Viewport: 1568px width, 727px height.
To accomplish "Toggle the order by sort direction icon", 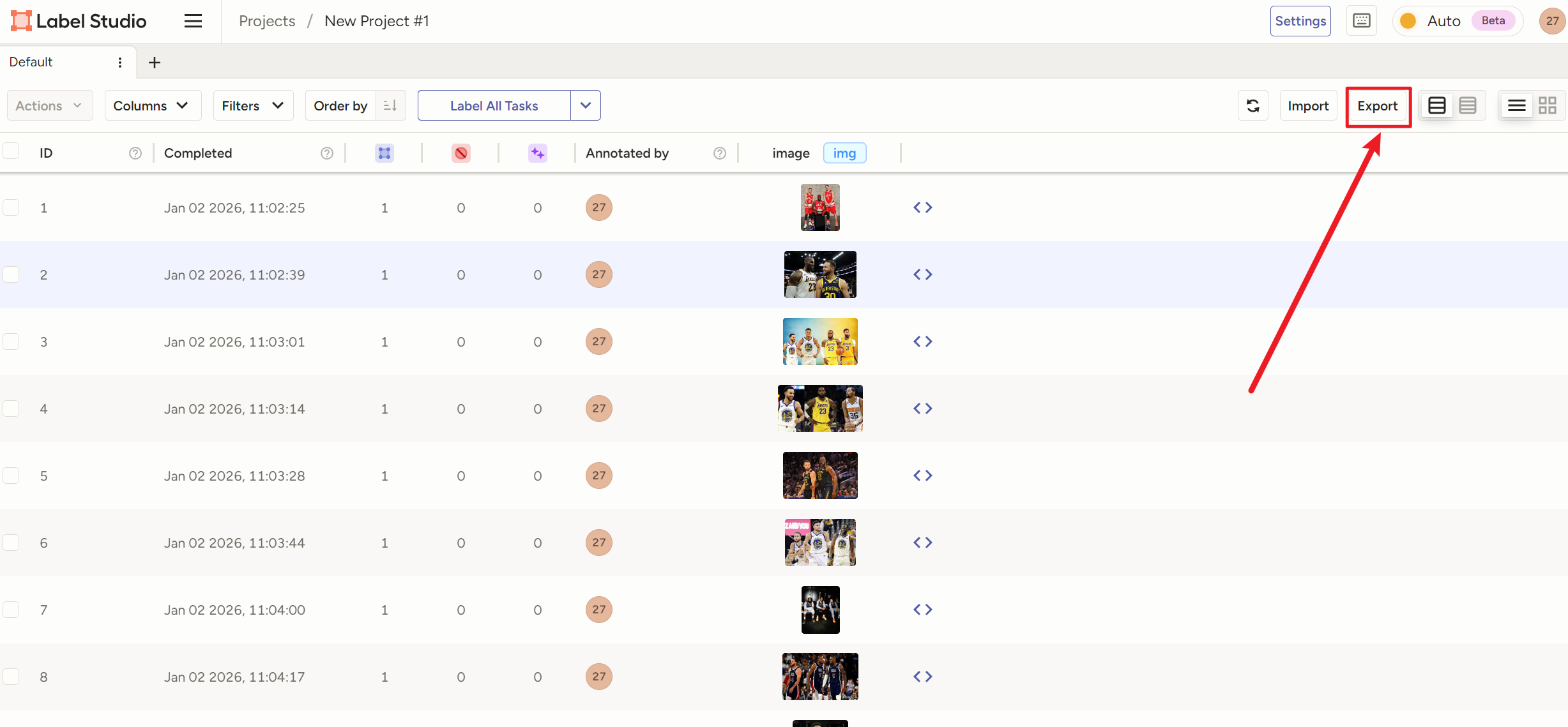I will (x=390, y=105).
